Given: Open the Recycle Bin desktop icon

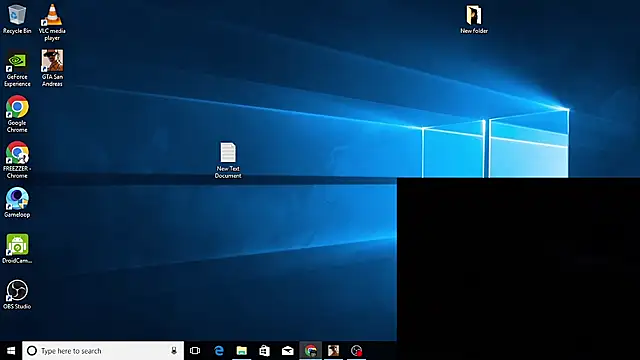Looking at the screenshot, I should [17, 20].
